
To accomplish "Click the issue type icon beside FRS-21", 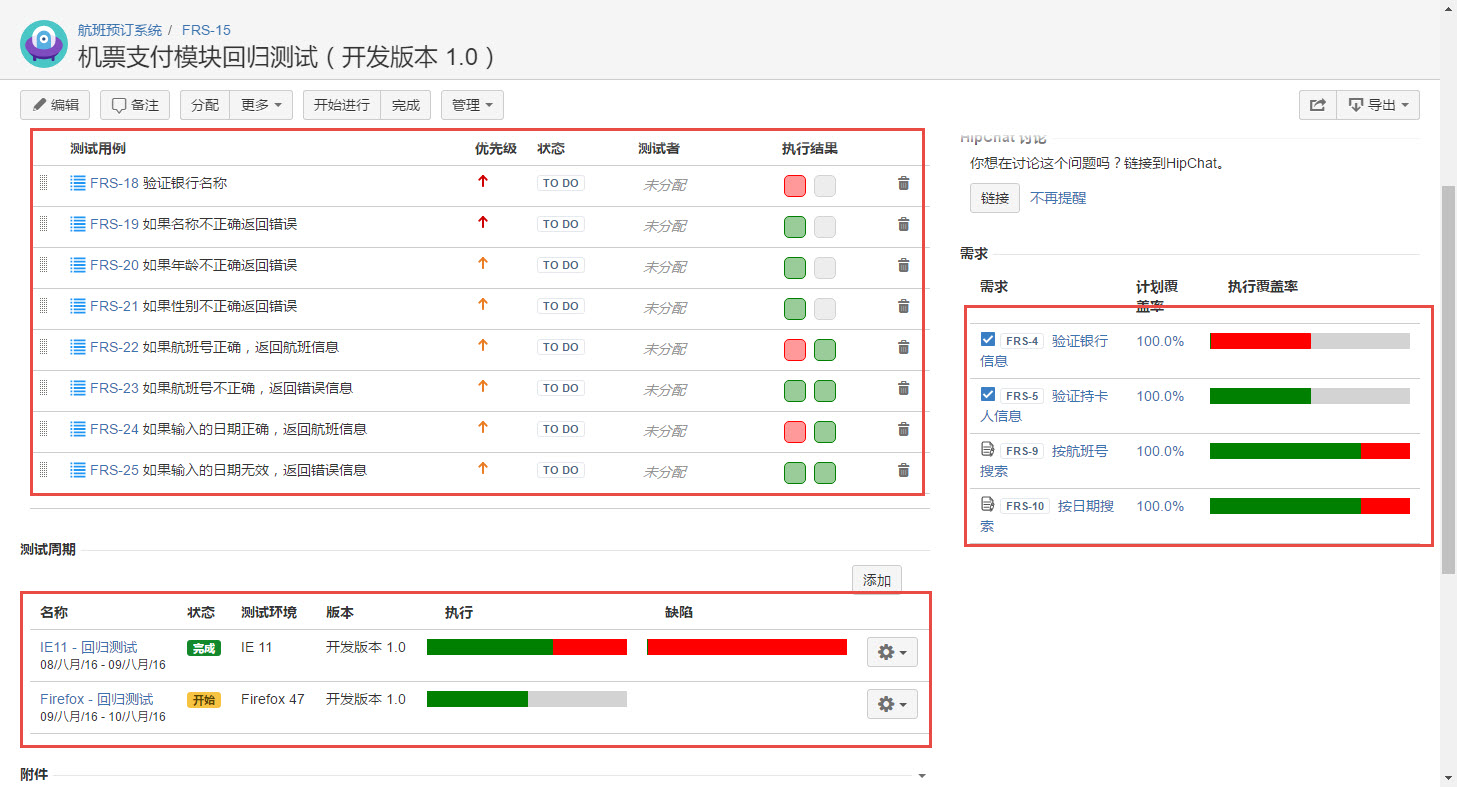I will coord(78,306).
